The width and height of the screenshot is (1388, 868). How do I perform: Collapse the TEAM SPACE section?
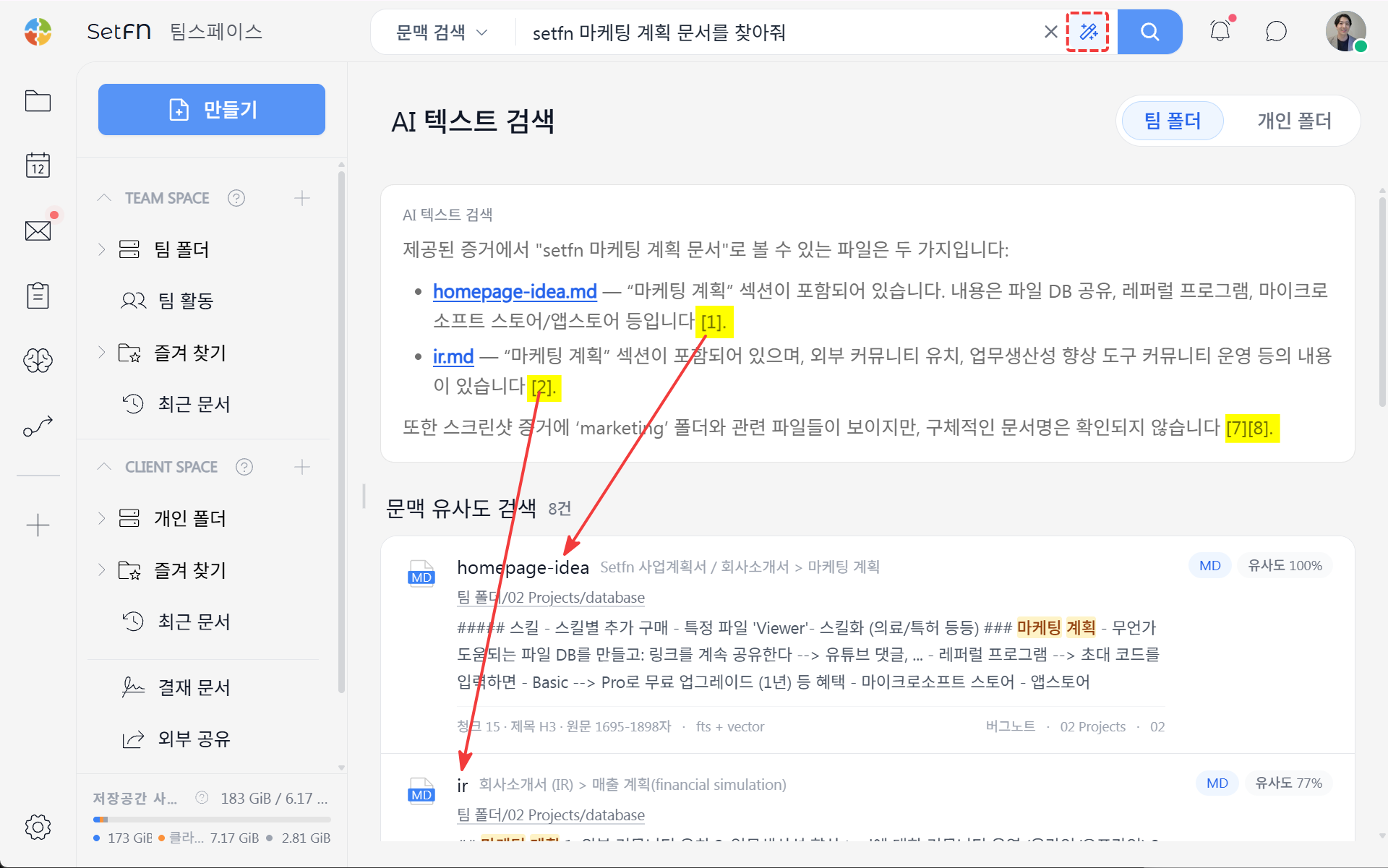[x=104, y=198]
